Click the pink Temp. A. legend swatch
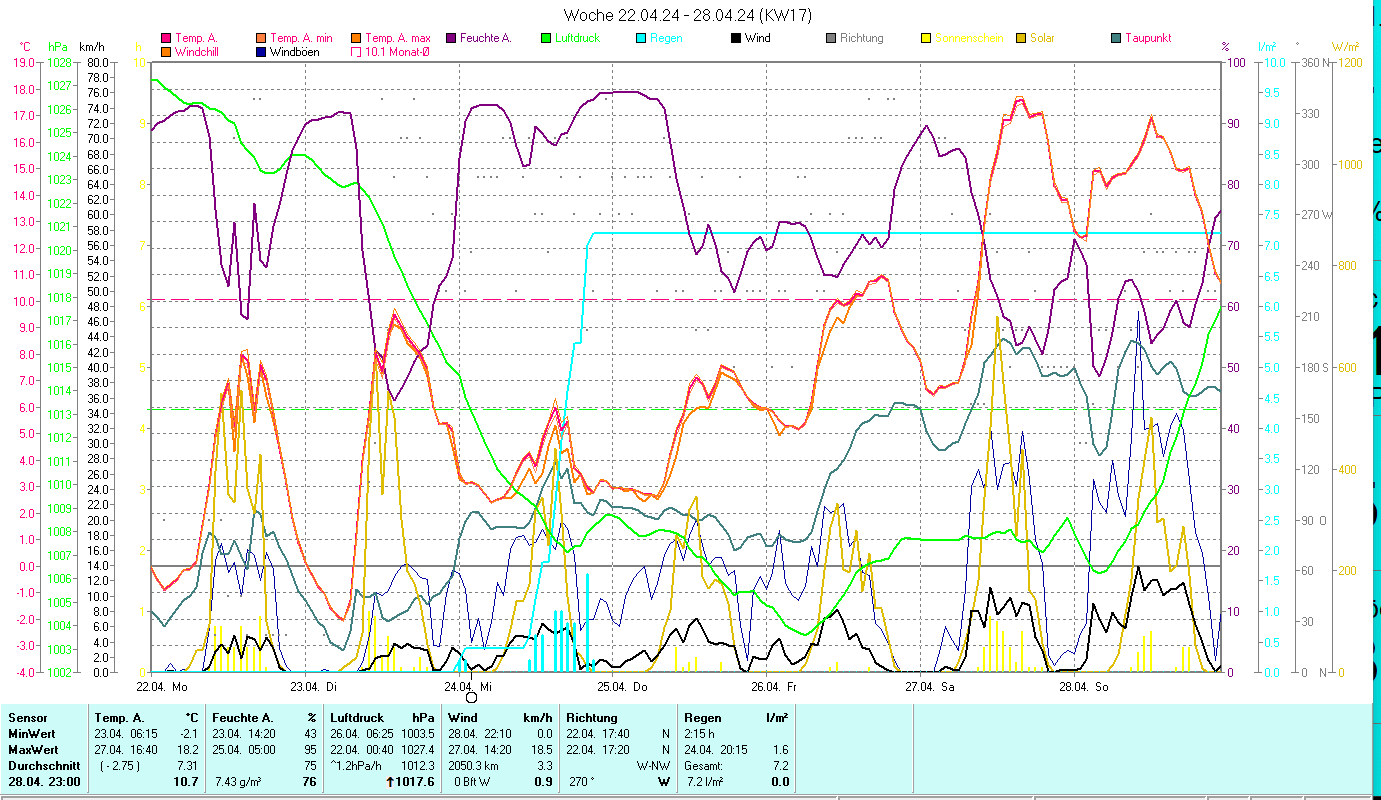 point(165,39)
